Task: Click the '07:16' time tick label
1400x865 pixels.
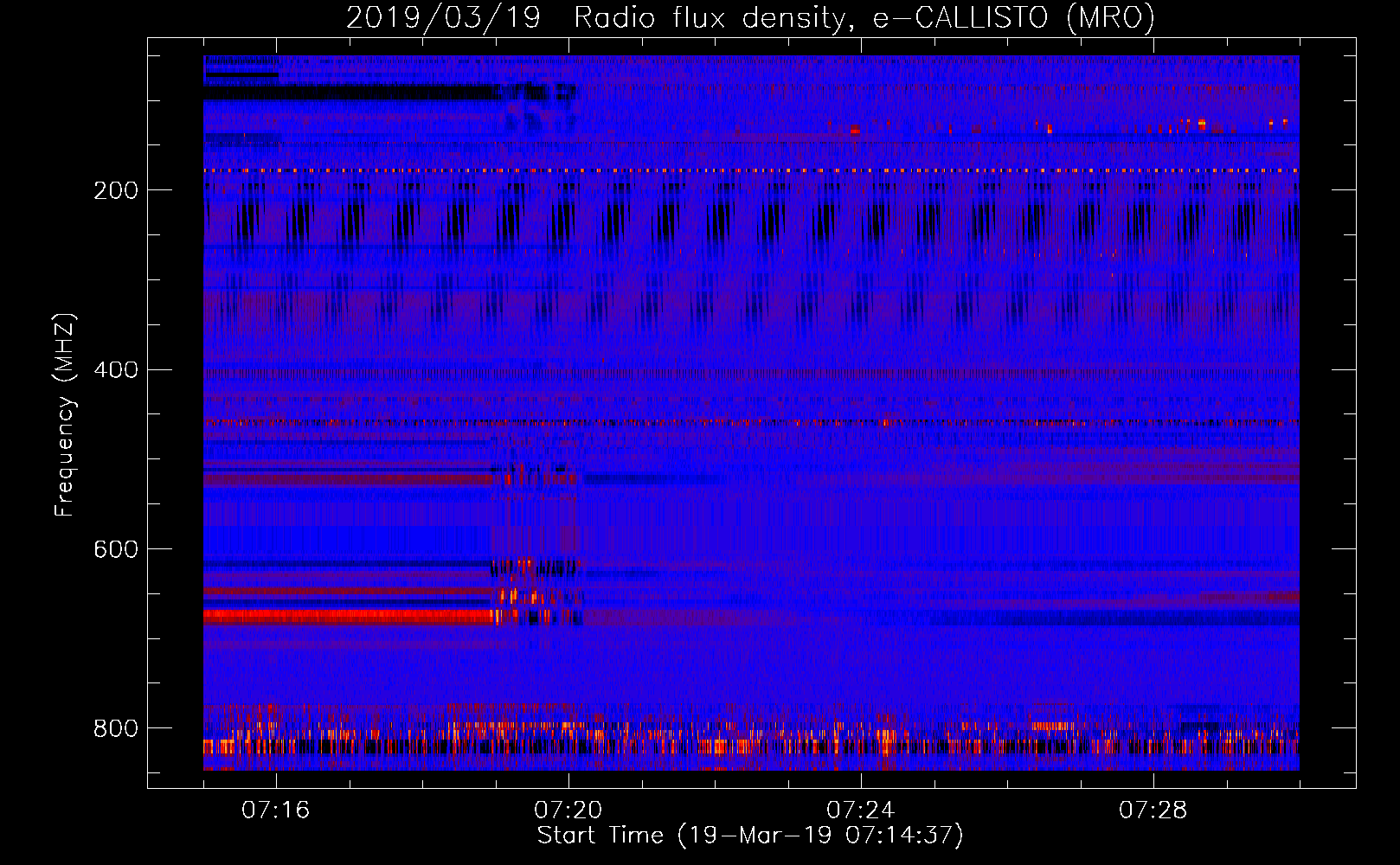Action: 275,810
